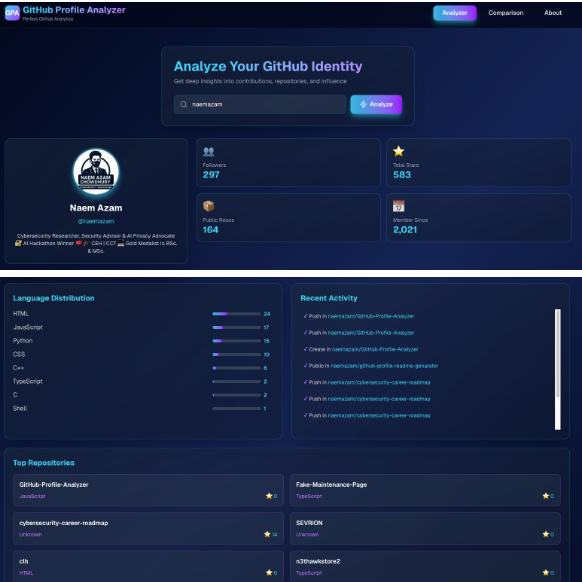Viewport: 582px width, 582px height.
Task: Click the Shell language label
Action: coord(20,408)
